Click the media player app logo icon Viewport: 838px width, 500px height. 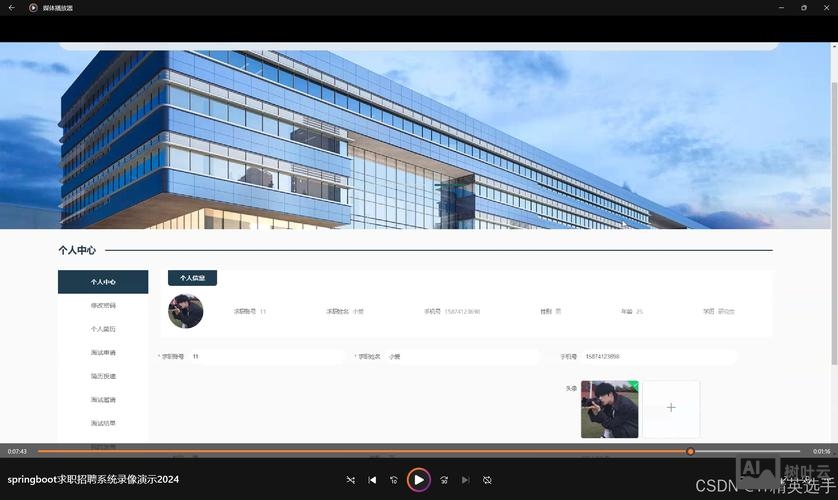coord(33,7)
